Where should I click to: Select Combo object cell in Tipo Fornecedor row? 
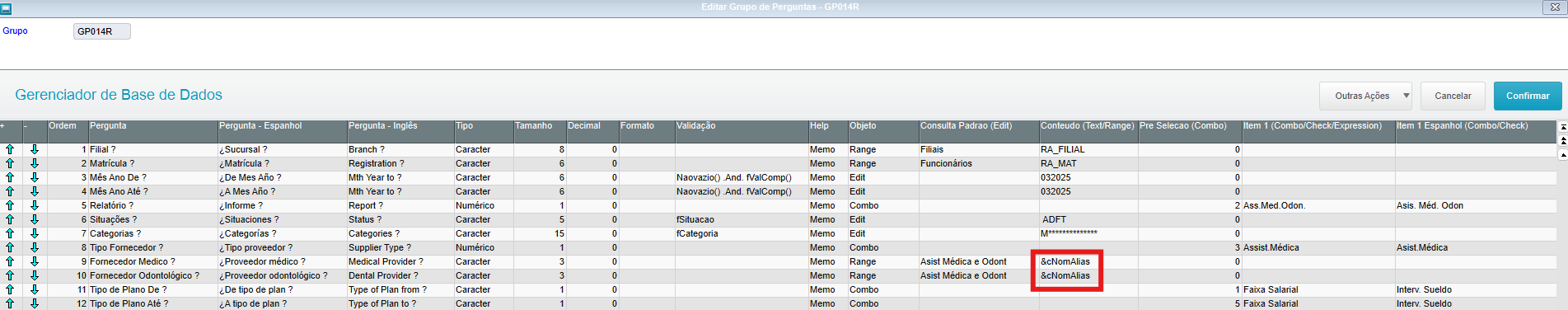[883, 248]
